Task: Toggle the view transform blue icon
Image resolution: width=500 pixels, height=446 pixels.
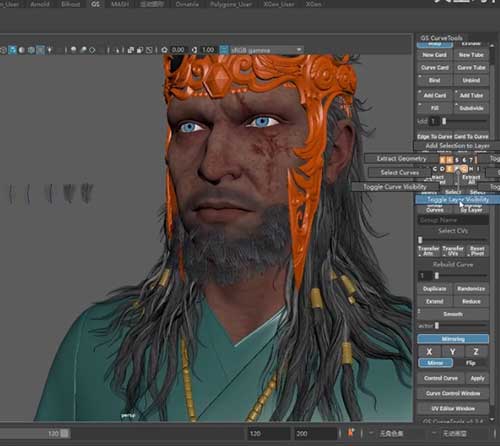Action: pos(224,50)
